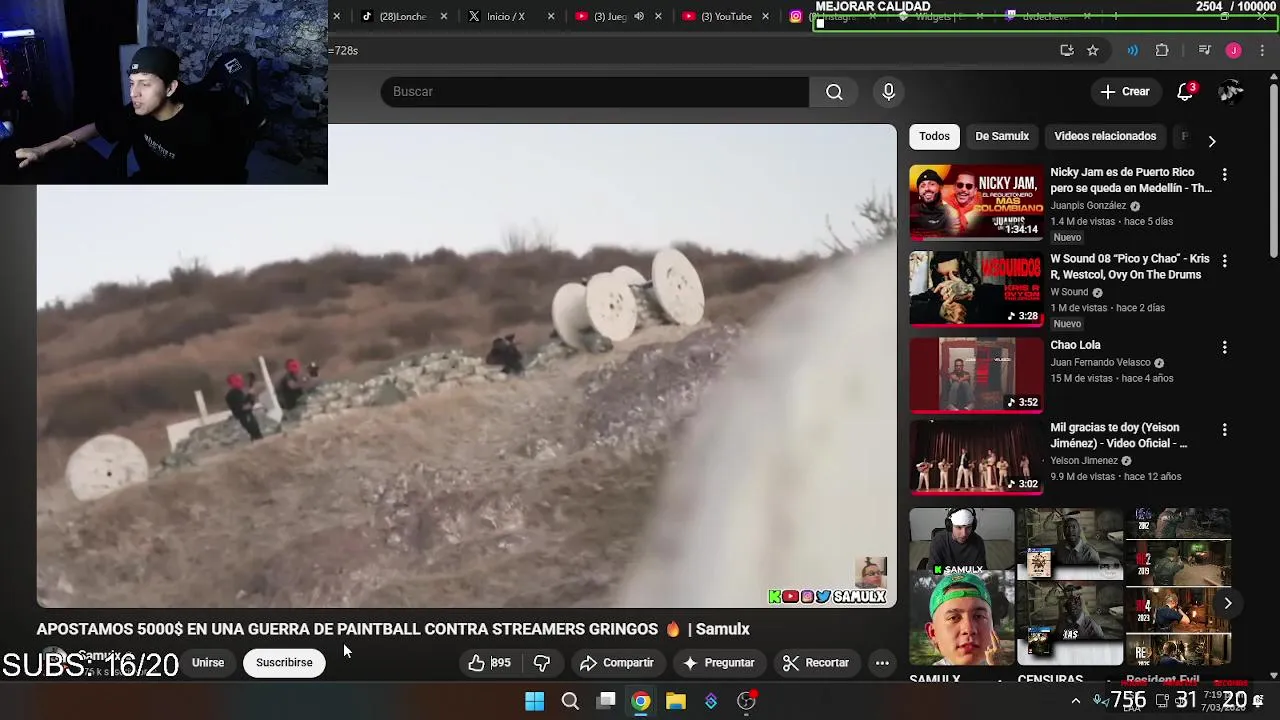Screen dimensions: 1280x720
Task: Click the Preguntar ask button
Action: coord(718,663)
